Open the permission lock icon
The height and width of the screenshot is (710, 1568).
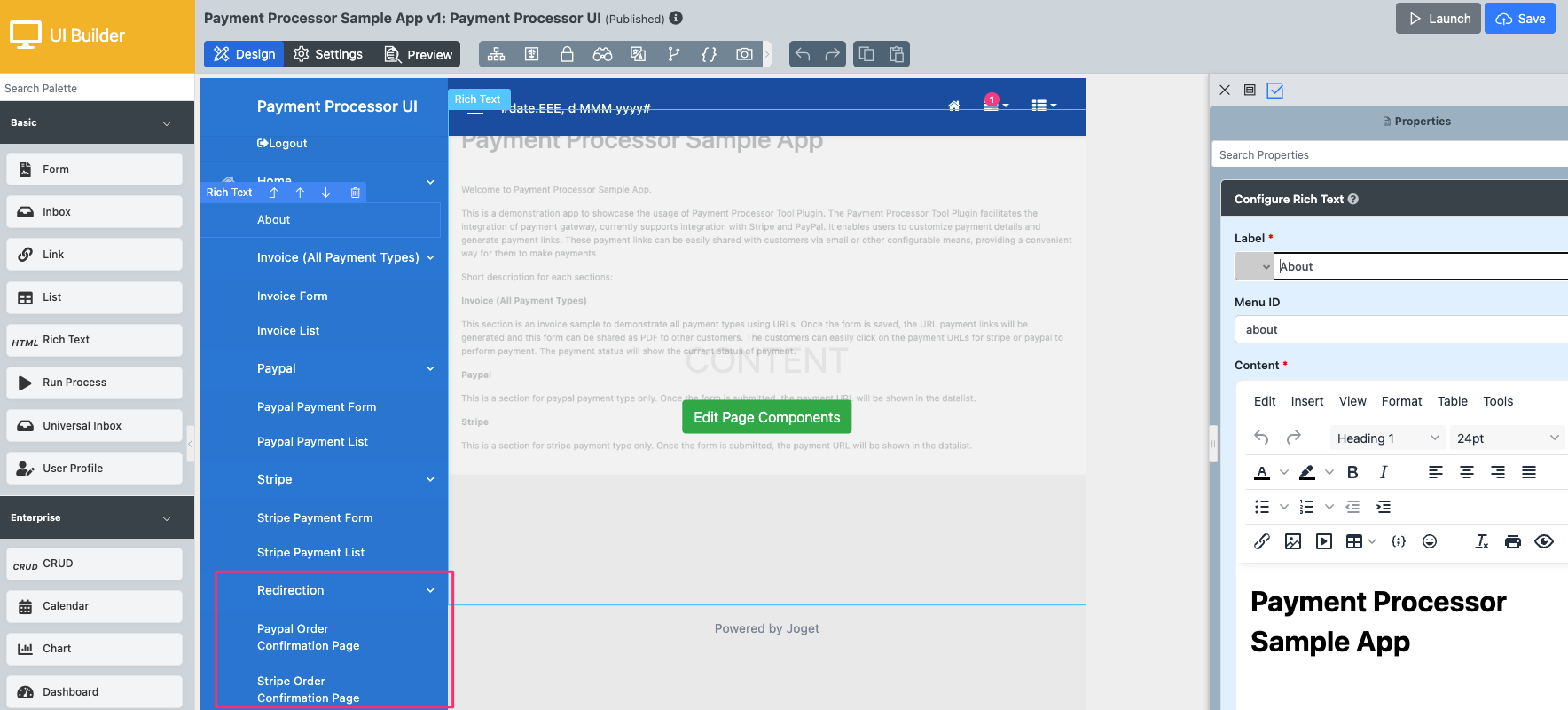567,54
